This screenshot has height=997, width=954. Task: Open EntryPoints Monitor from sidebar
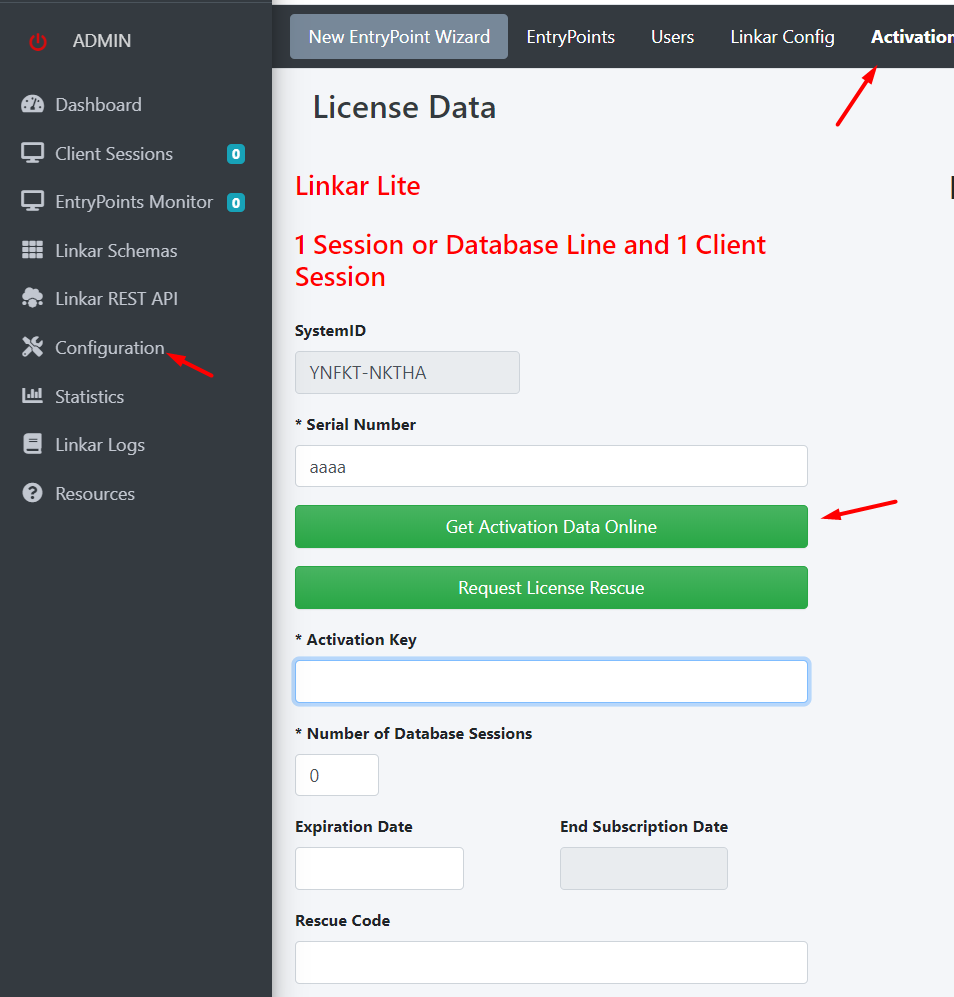tap(134, 202)
